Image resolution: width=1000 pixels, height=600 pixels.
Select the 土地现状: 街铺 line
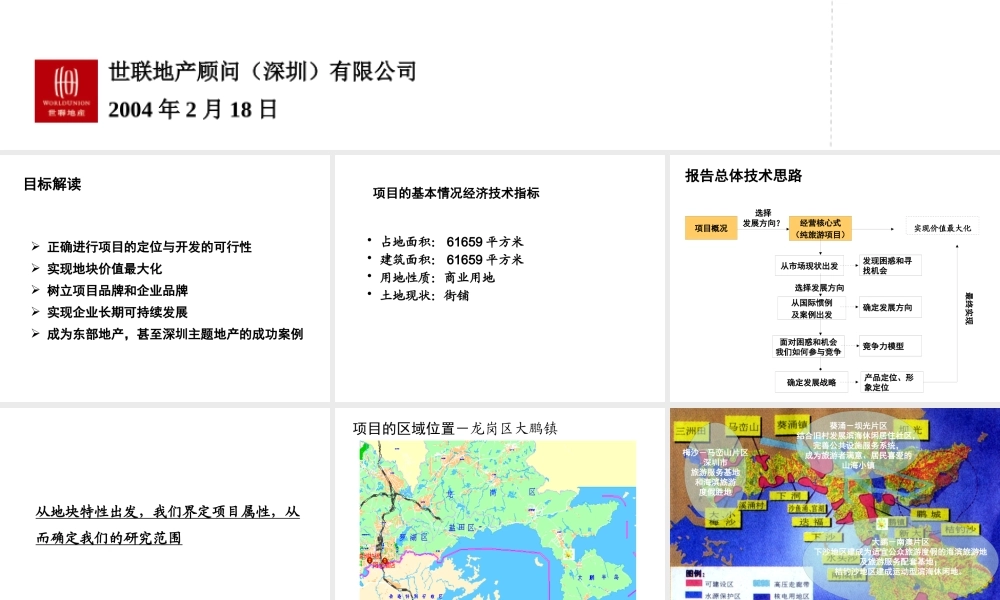(425, 295)
